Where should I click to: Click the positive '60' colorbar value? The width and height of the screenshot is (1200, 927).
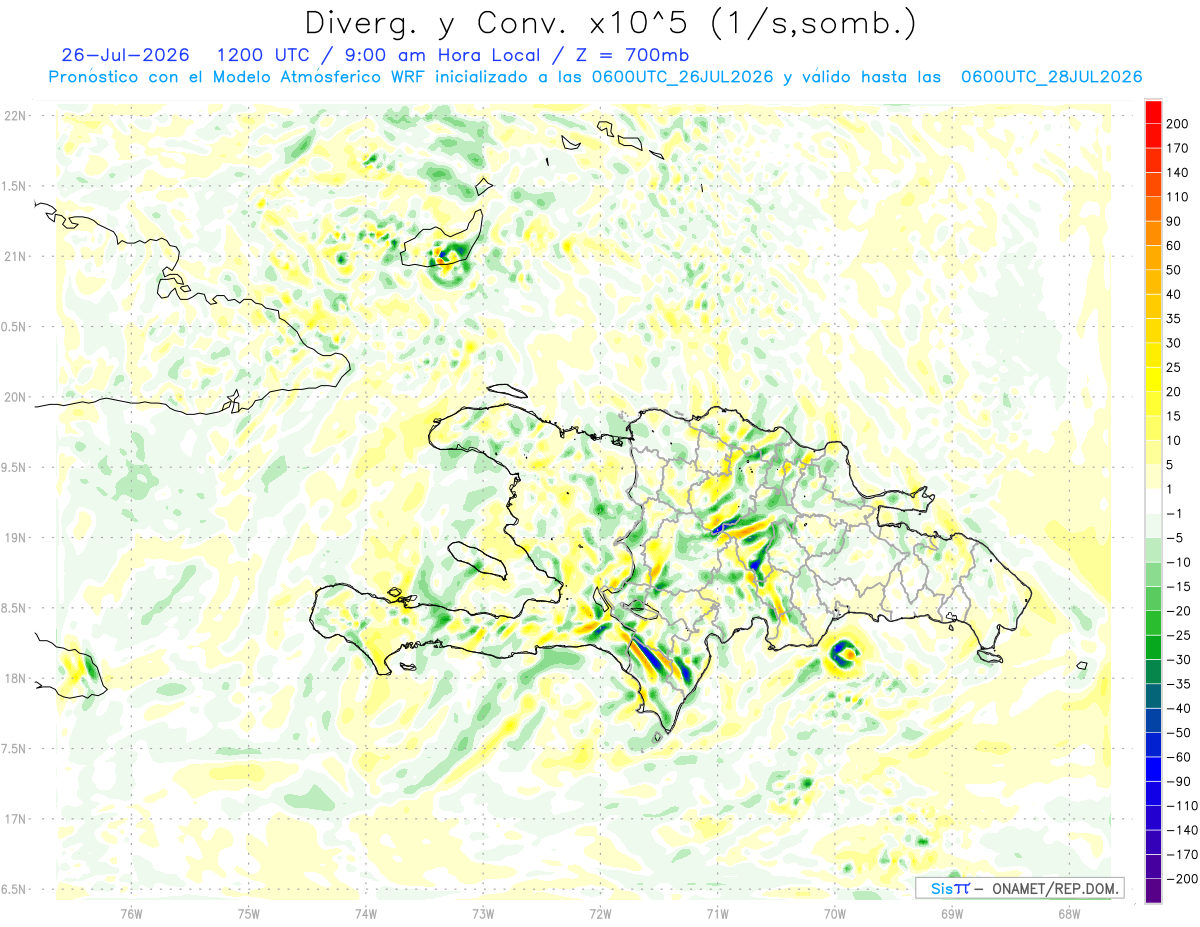(x=1174, y=246)
